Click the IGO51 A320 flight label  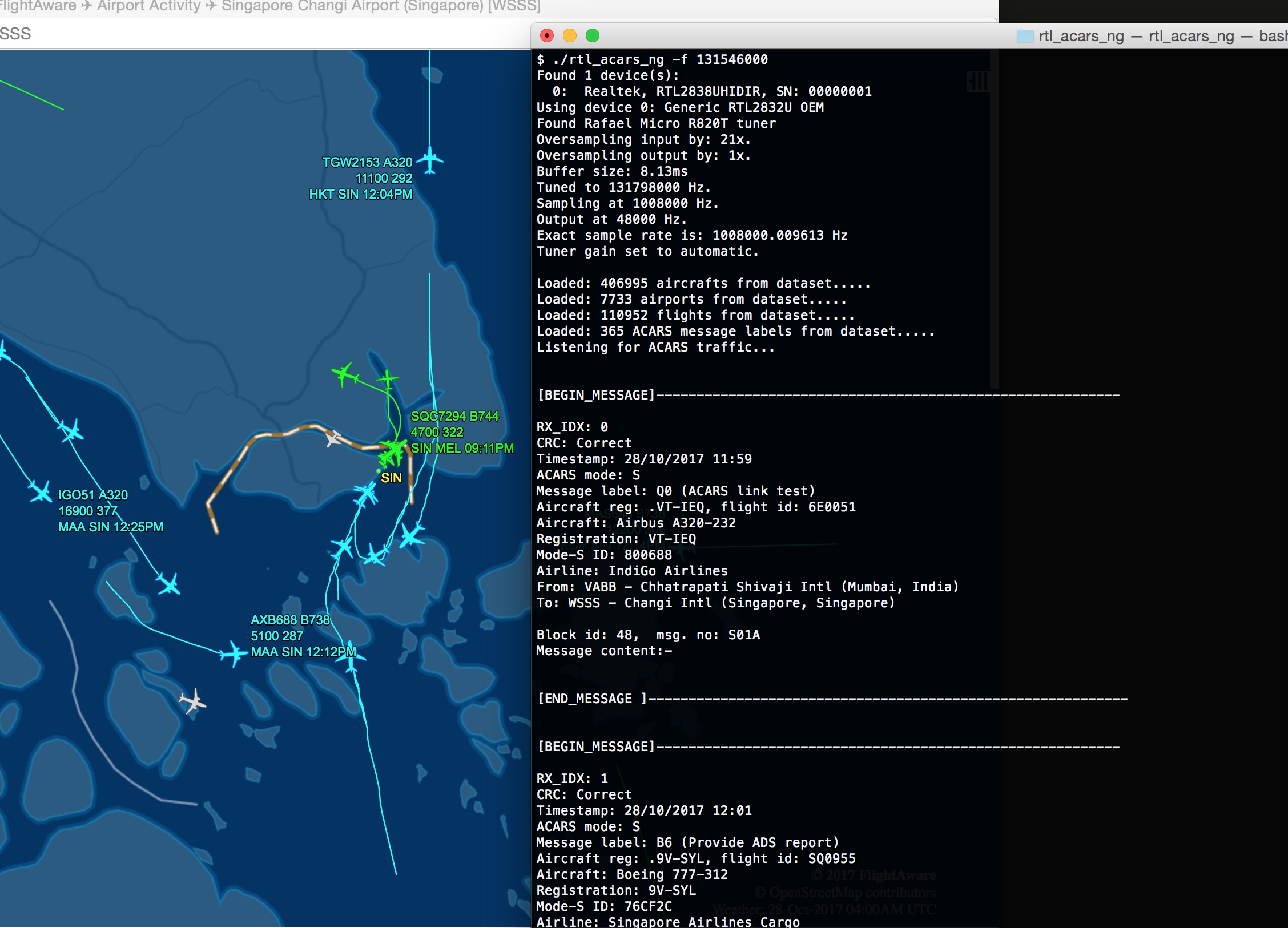111,511
